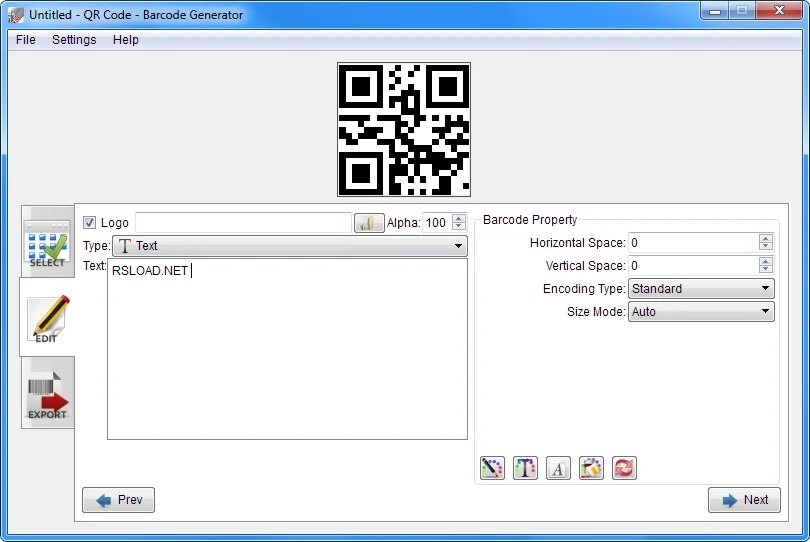Click the Next button
The height and width of the screenshot is (542, 810).
[x=744, y=500]
